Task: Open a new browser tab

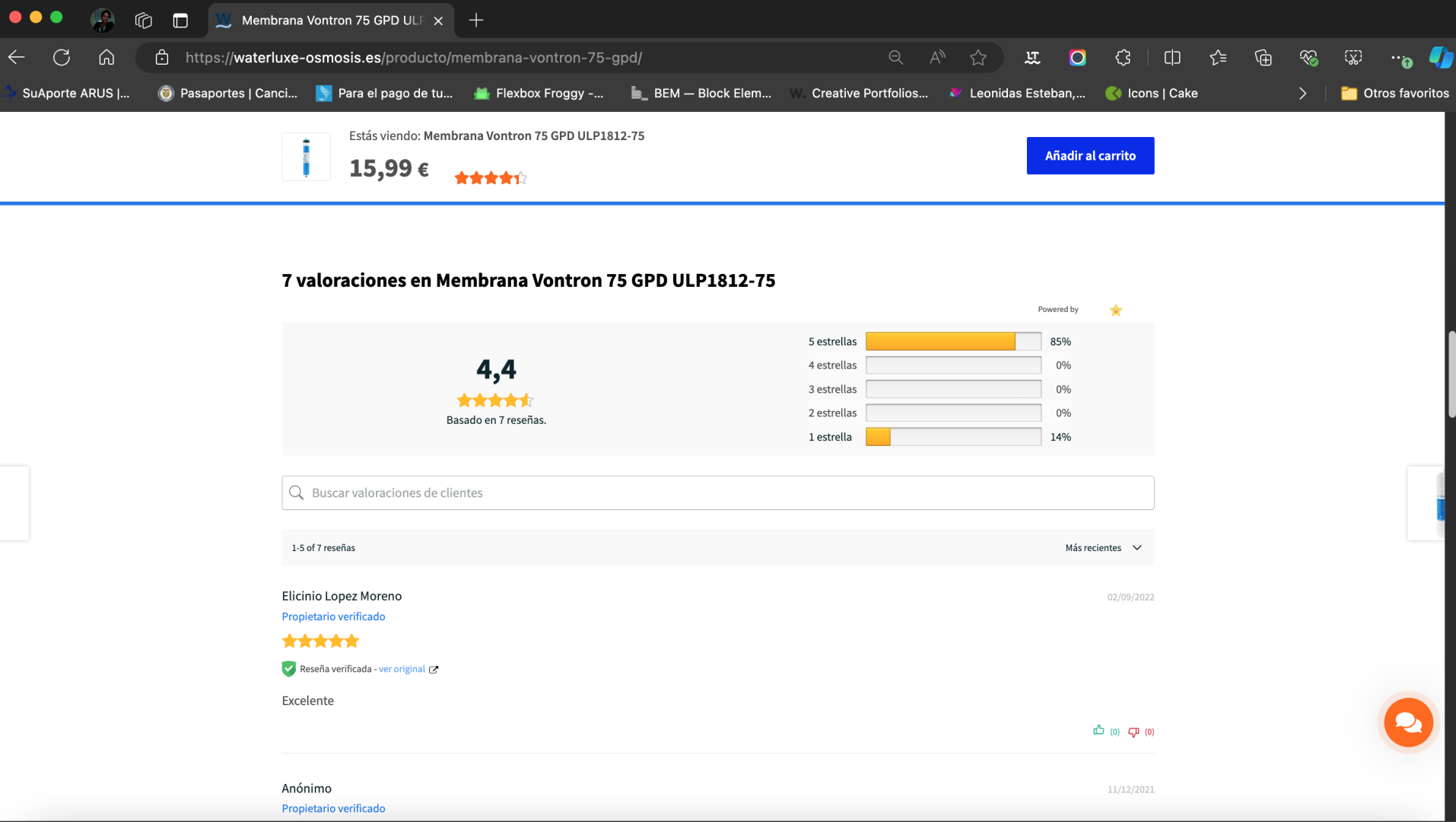Action: click(476, 21)
